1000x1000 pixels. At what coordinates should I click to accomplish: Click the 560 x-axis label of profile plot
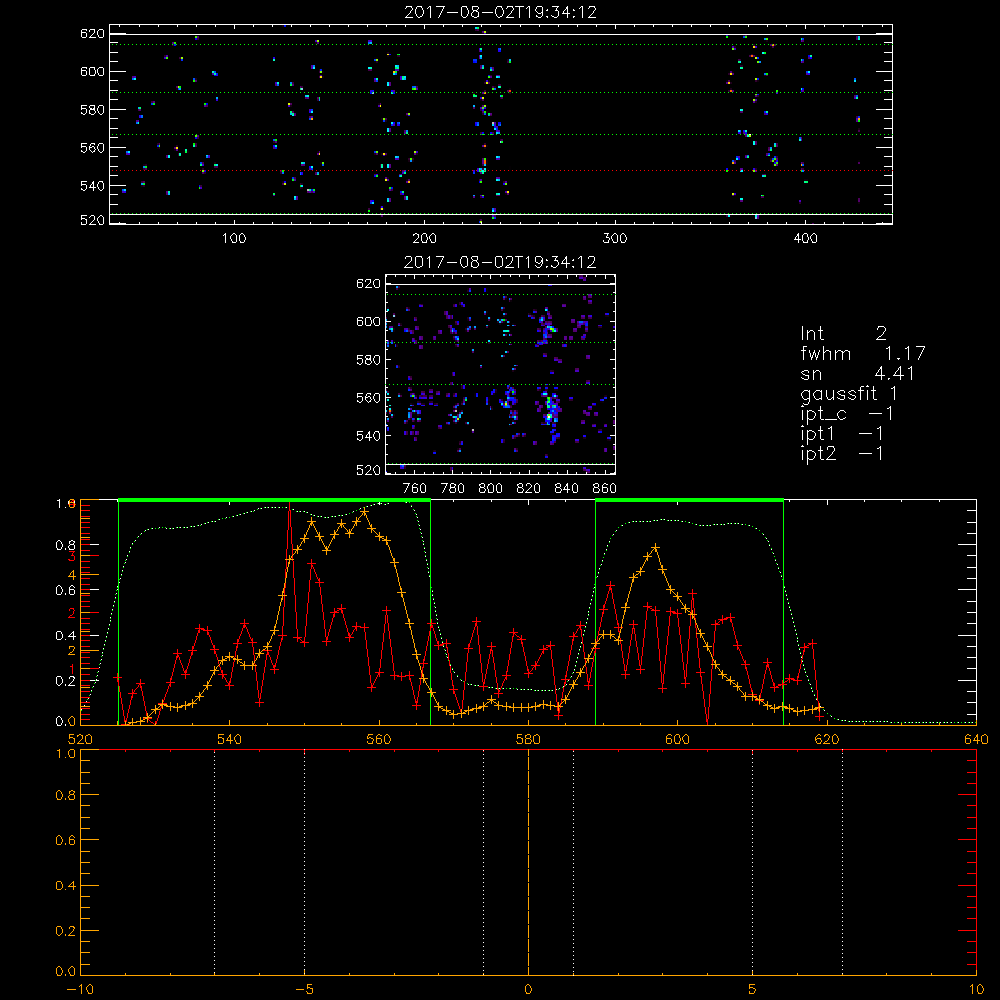click(x=379, y=739)
